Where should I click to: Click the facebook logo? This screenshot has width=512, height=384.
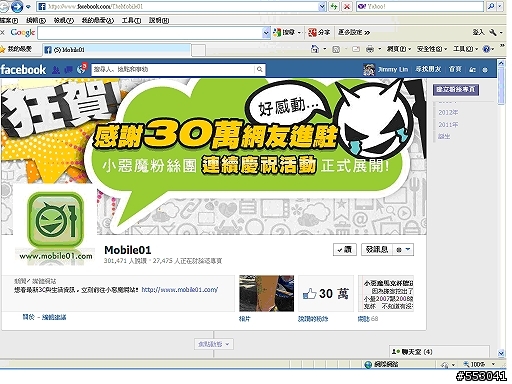[23, 70]
